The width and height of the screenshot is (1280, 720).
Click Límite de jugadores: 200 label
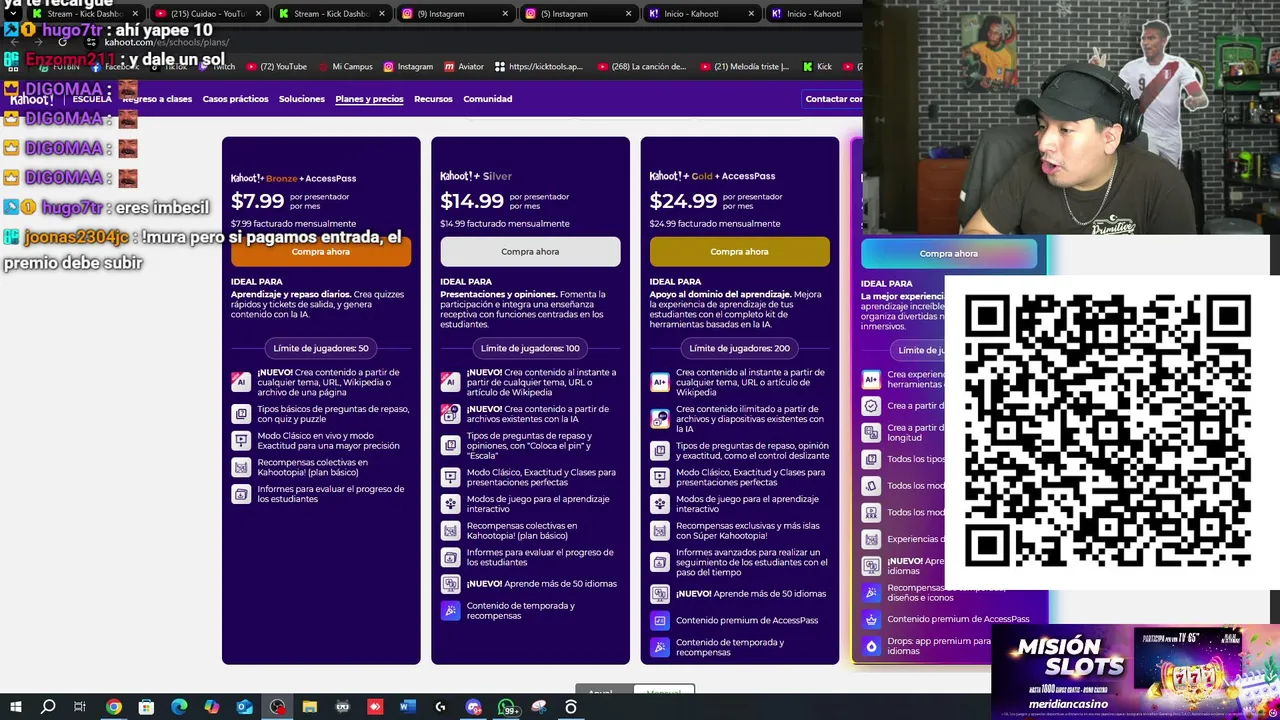pyautogui.click(x=739, y=348)
